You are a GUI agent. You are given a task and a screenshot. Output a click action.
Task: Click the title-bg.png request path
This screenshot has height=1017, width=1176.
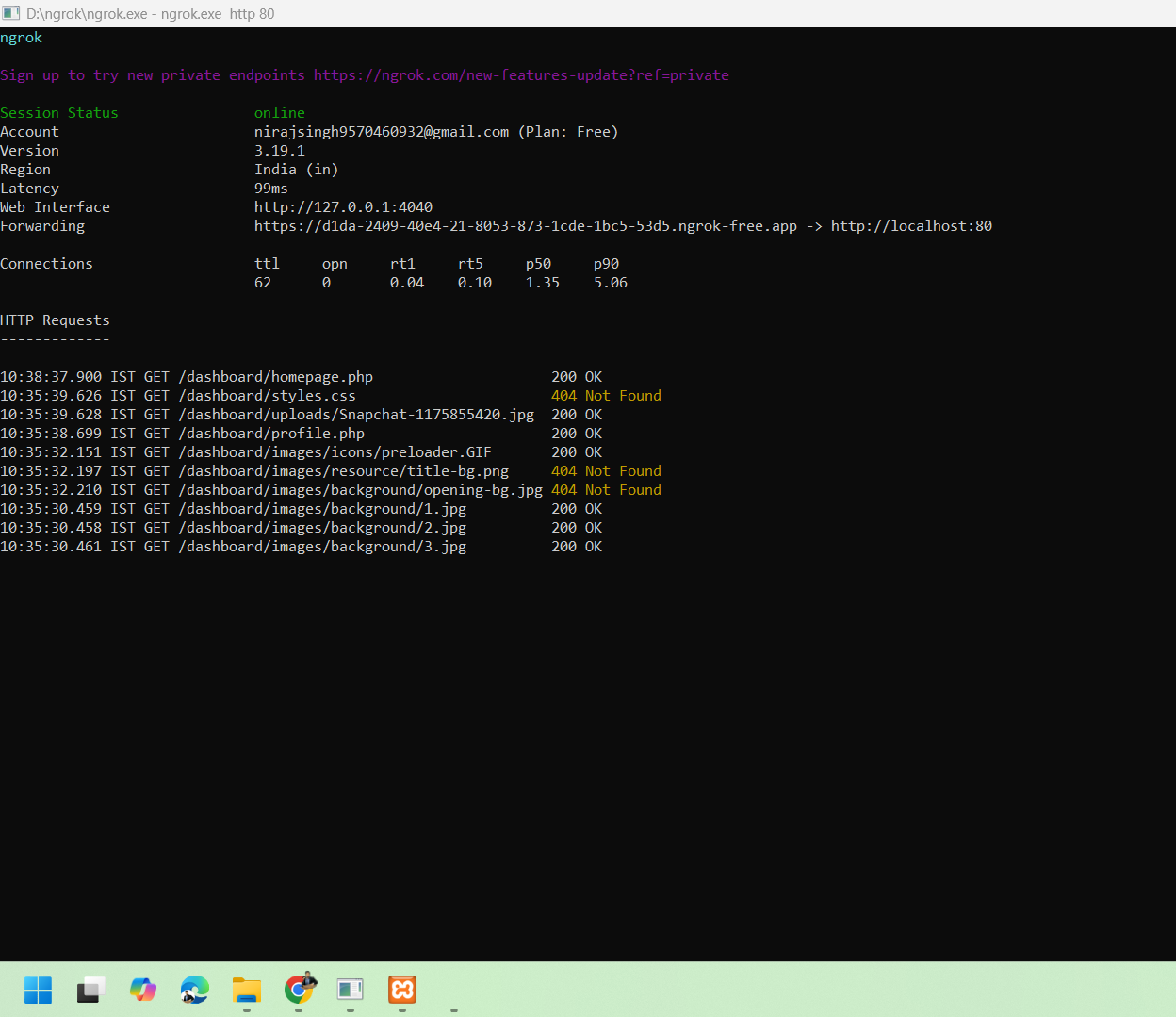[x=344, y=471]
